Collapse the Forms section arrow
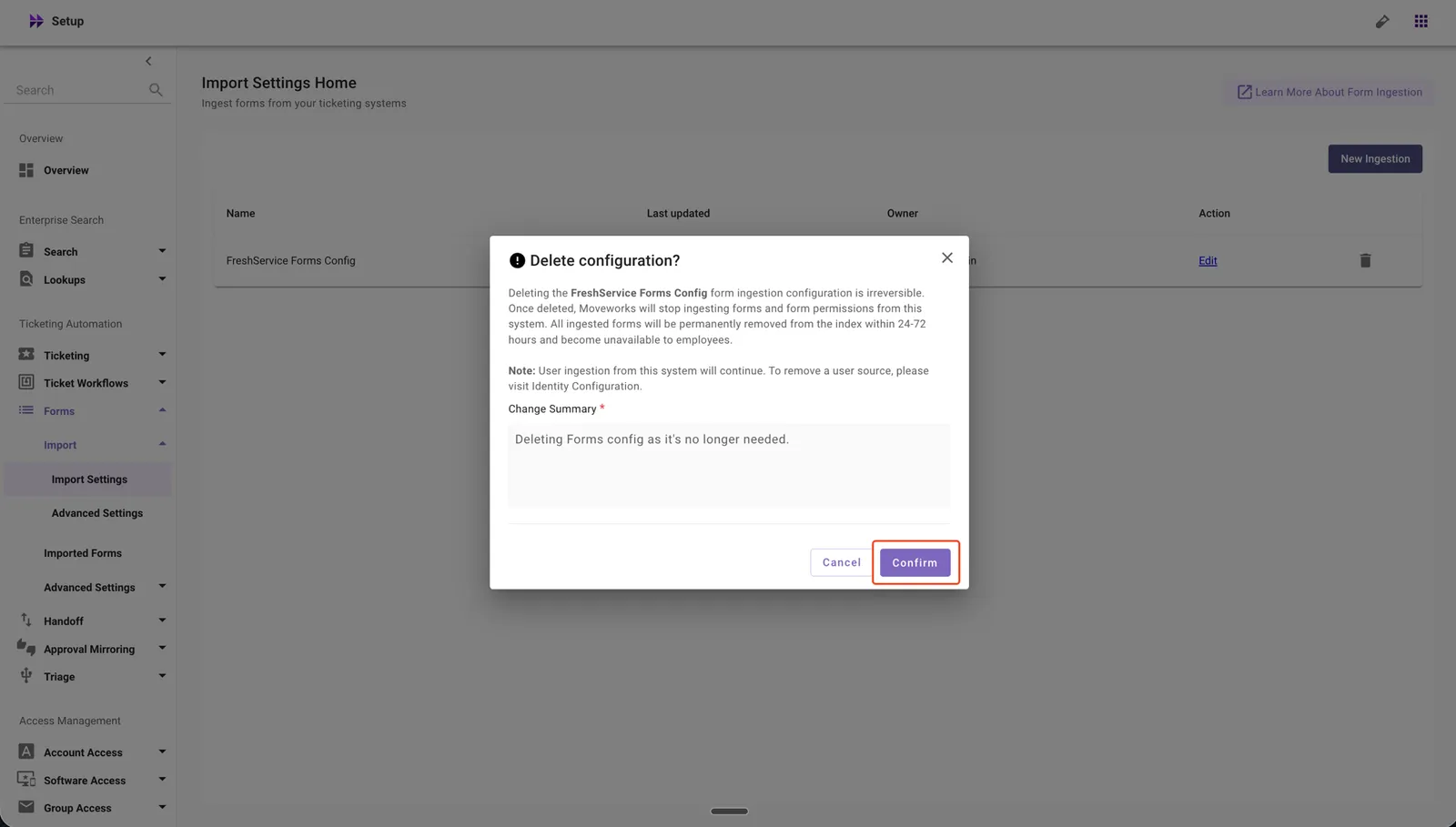The width and height of the screenshot is (1456, 827). pos(162,410)
